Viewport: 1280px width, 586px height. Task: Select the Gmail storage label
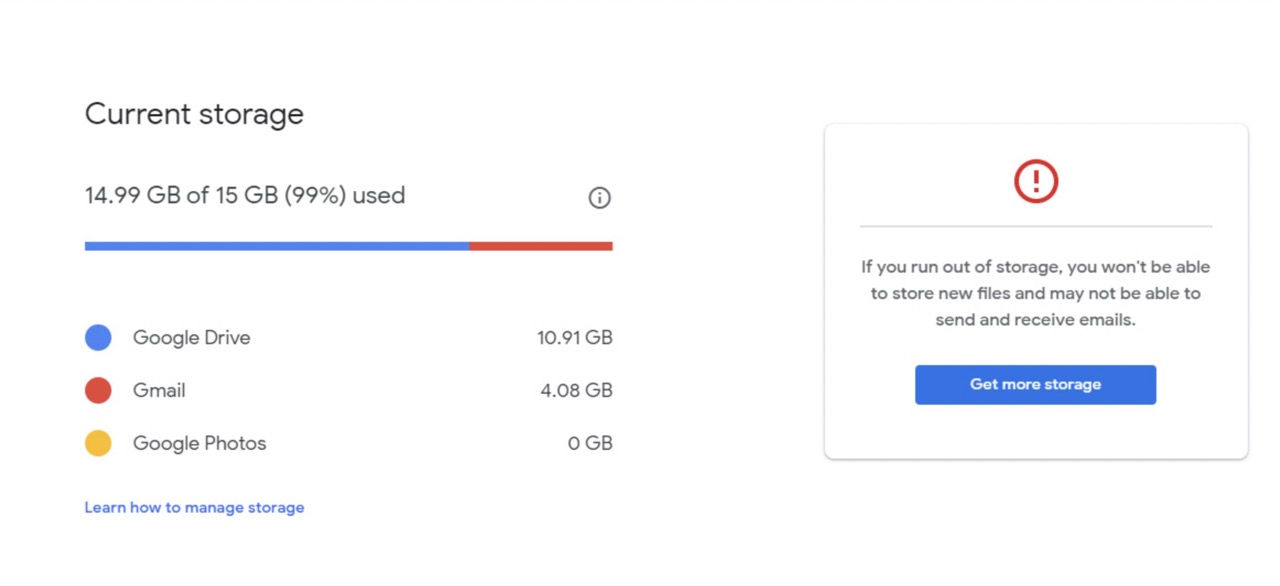coord(159,390)
